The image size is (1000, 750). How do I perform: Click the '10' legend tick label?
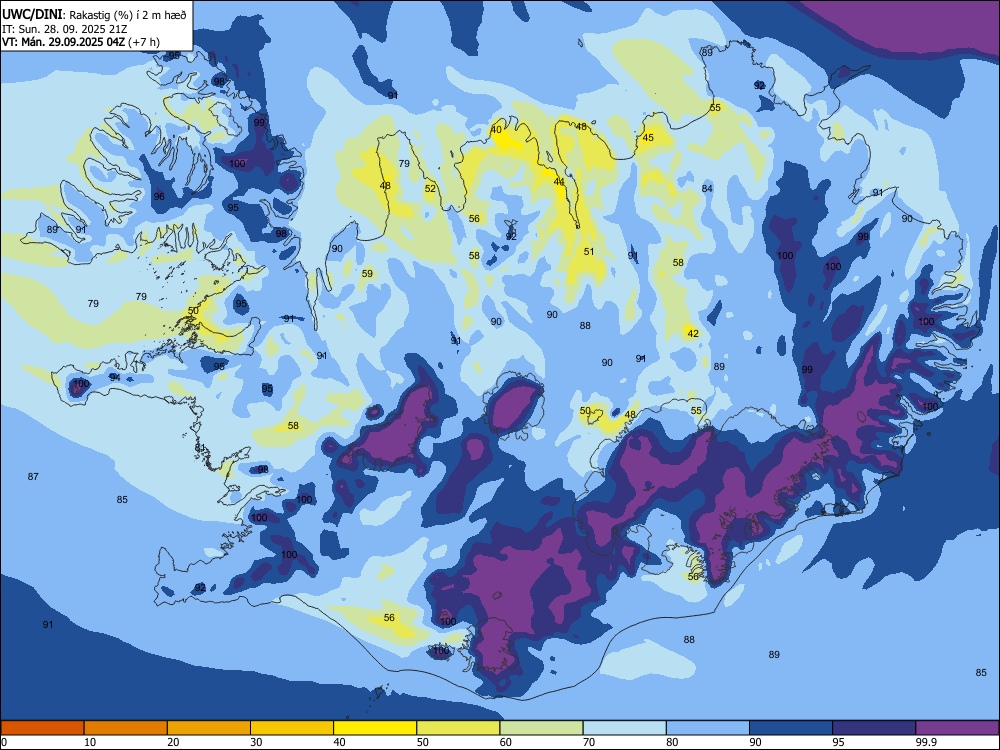tap(90, 742)
